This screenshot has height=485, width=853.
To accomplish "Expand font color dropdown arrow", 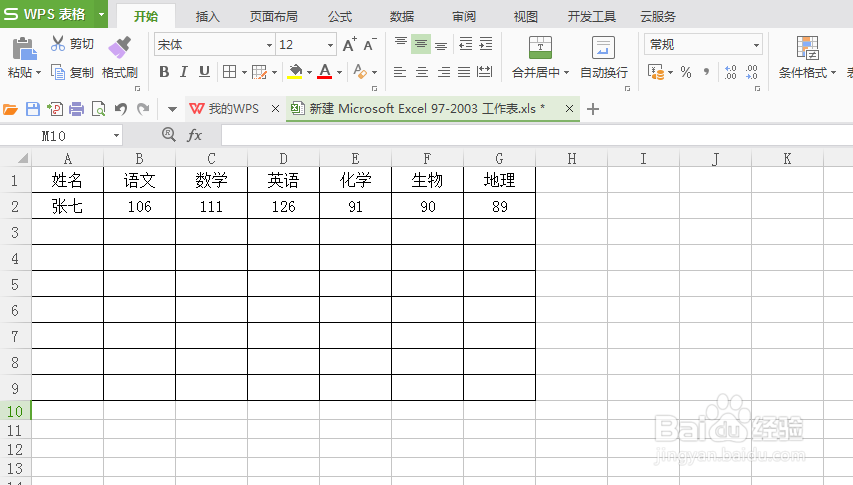I will point(339,72).
